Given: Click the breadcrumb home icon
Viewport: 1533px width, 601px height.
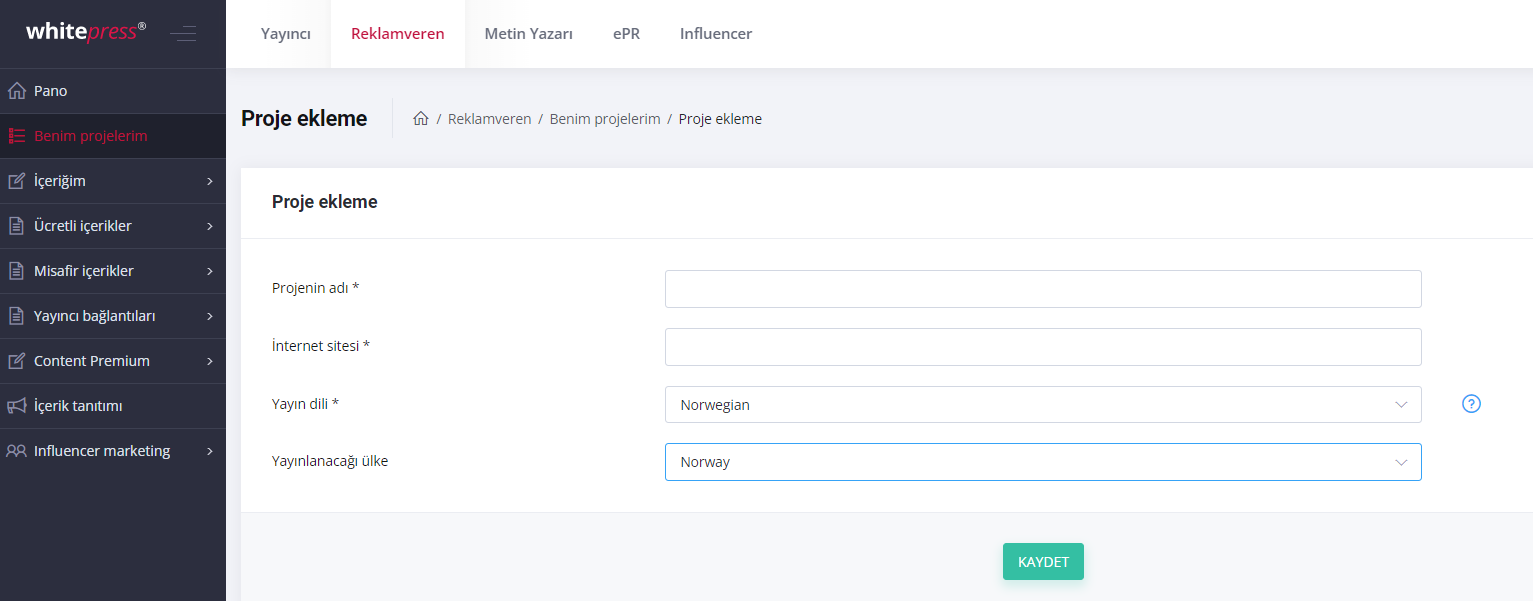Looking at the screenshot, I should (421, 119).
